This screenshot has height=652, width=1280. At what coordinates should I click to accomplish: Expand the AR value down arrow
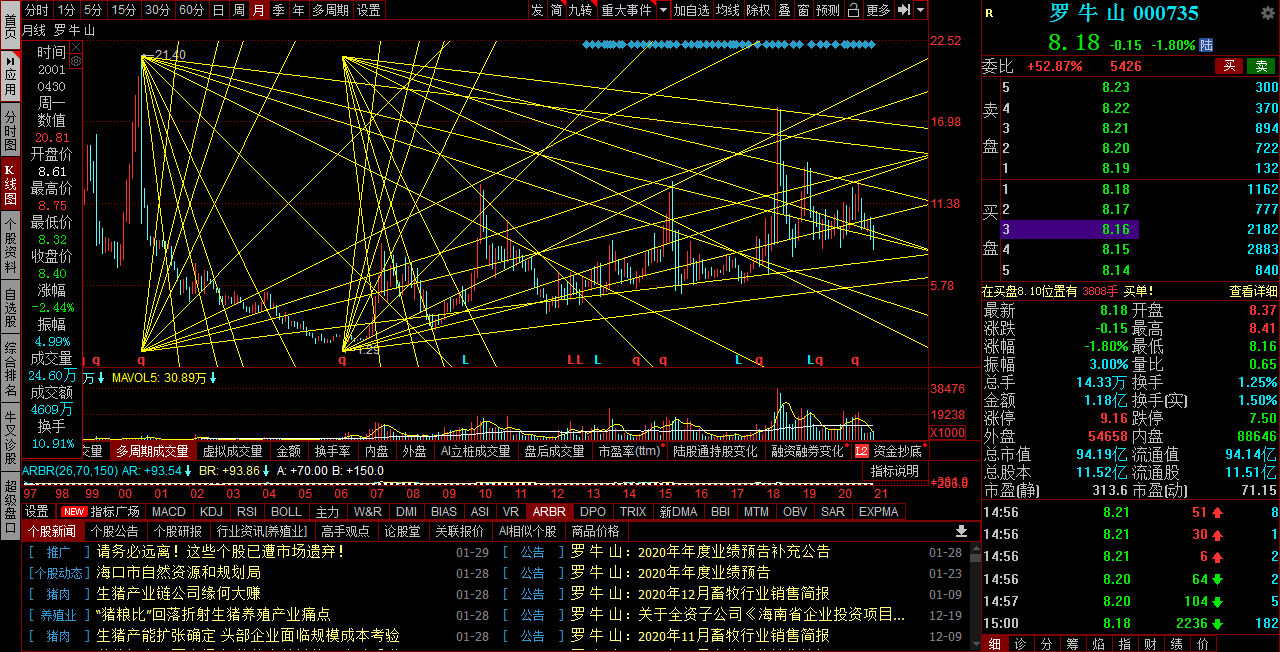(x=188, y=470)
